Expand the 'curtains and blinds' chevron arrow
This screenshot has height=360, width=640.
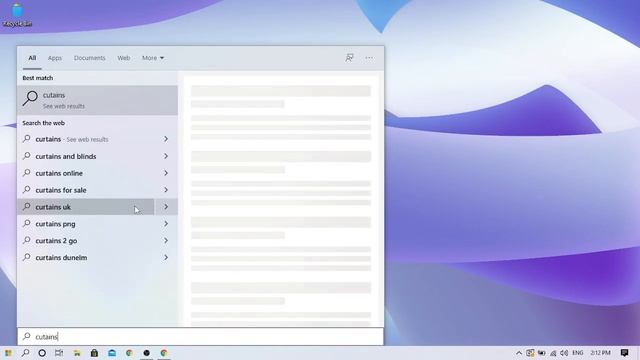[166, 156]
